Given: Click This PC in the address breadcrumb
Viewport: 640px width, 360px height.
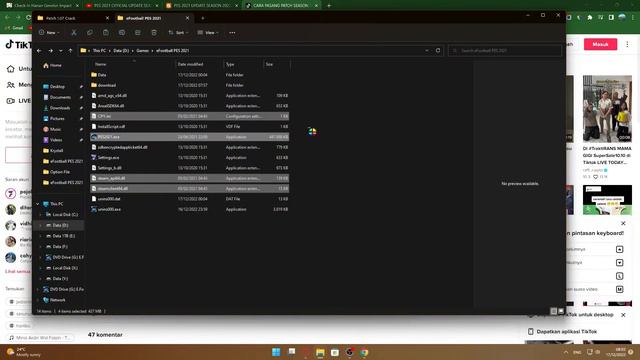Looking at the screenshot, I should click(99, 51).
